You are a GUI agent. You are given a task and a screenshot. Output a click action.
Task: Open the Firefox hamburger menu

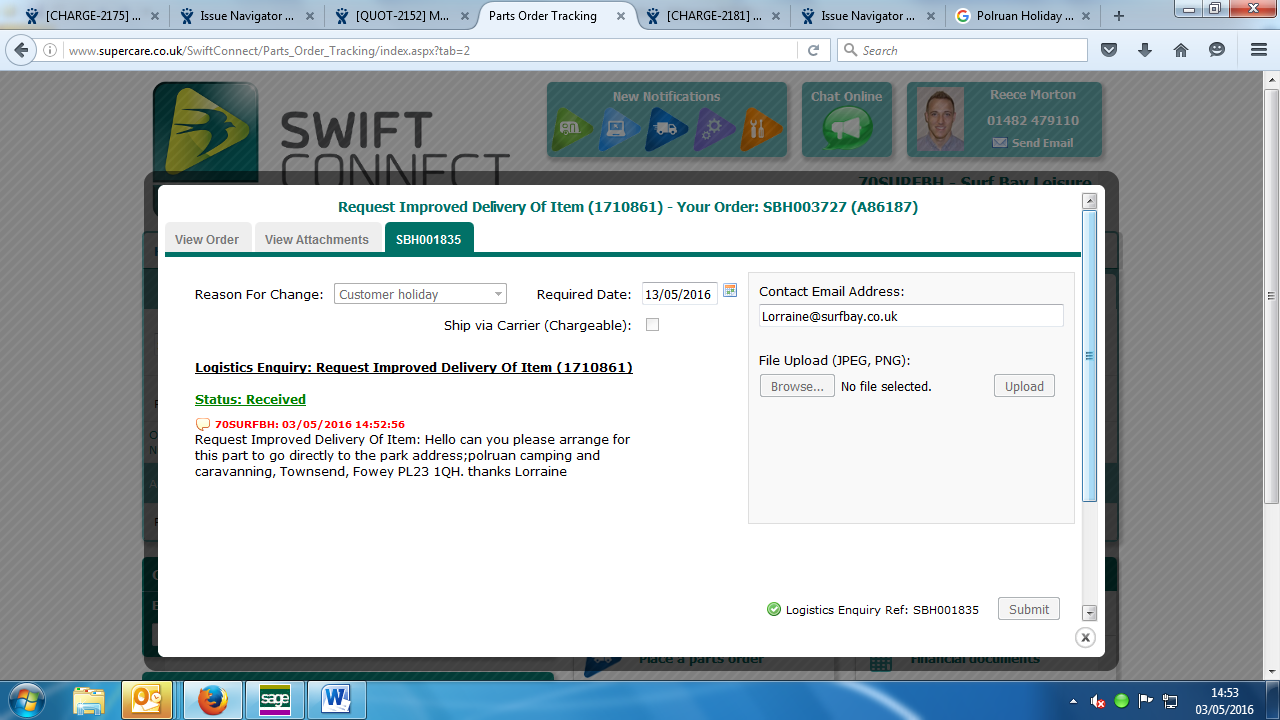[x=1259, y=50]
